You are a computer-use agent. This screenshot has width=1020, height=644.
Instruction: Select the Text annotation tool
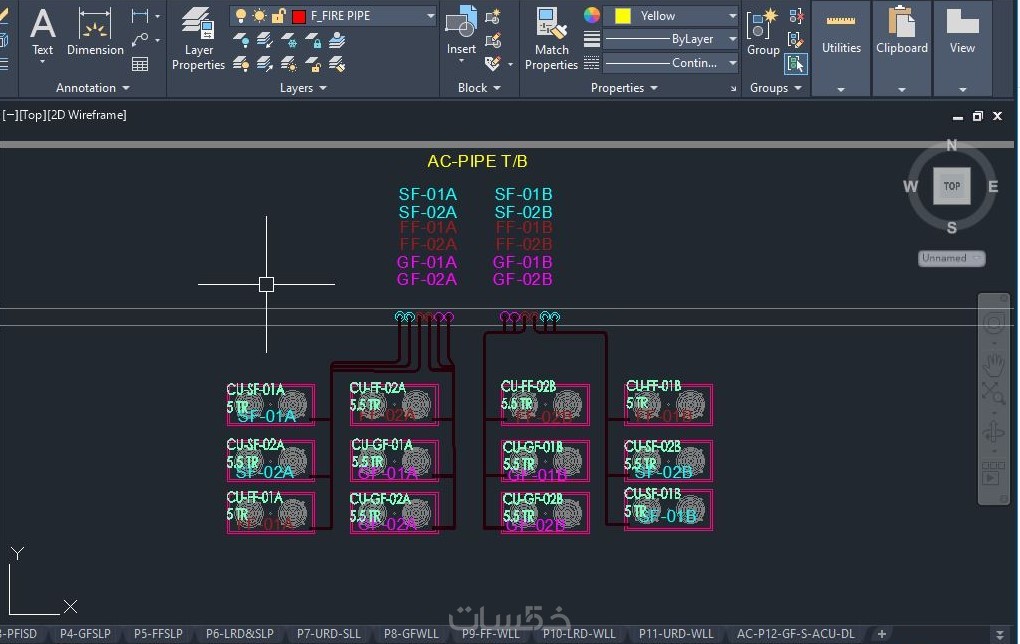coord(42,33)
